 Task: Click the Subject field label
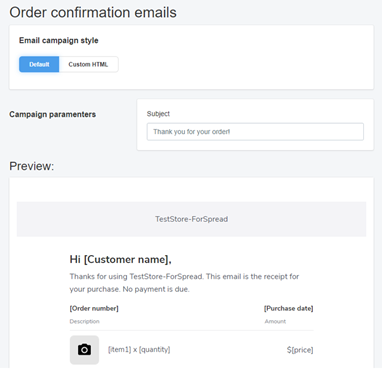(158, 114)
